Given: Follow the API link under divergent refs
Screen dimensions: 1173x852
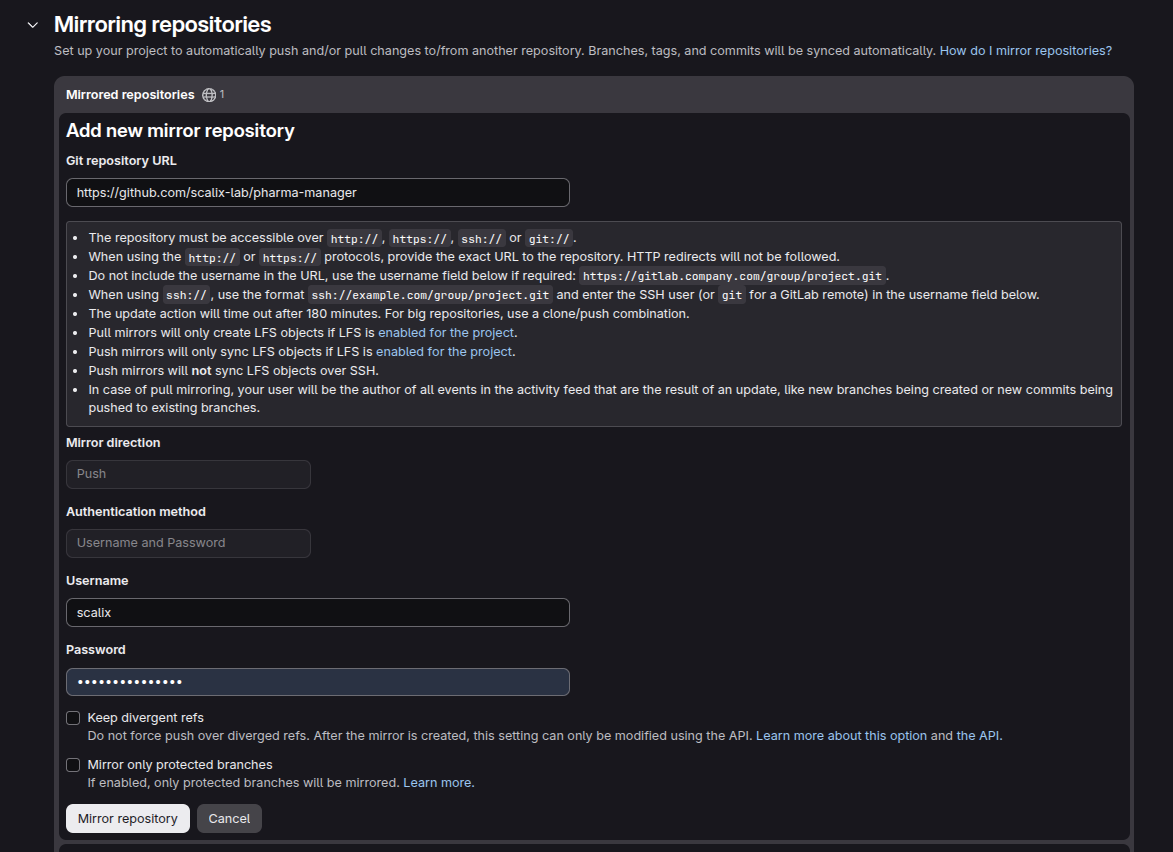Looking at the screenshot, I should click(978, 736).
